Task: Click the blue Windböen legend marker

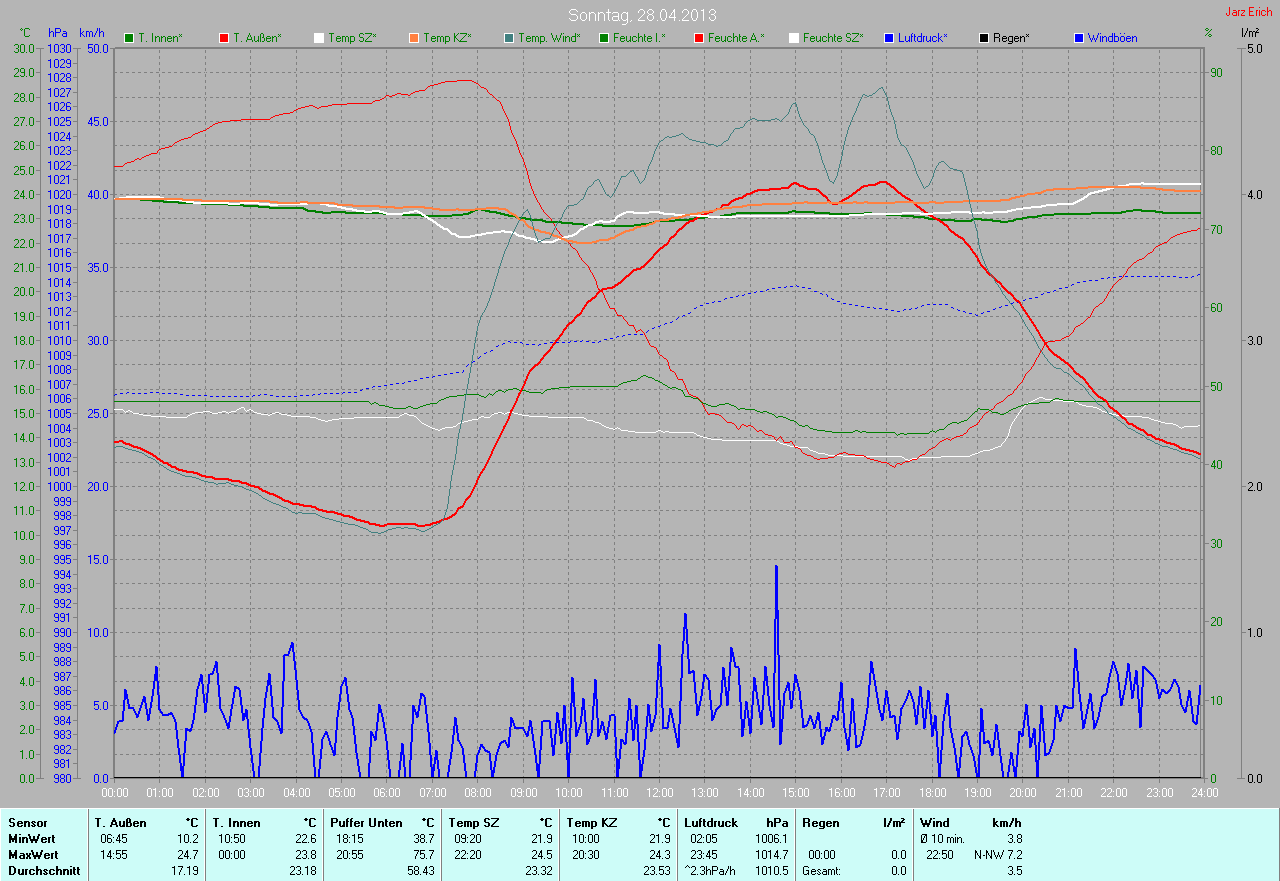Action: tap(1079, 38)
